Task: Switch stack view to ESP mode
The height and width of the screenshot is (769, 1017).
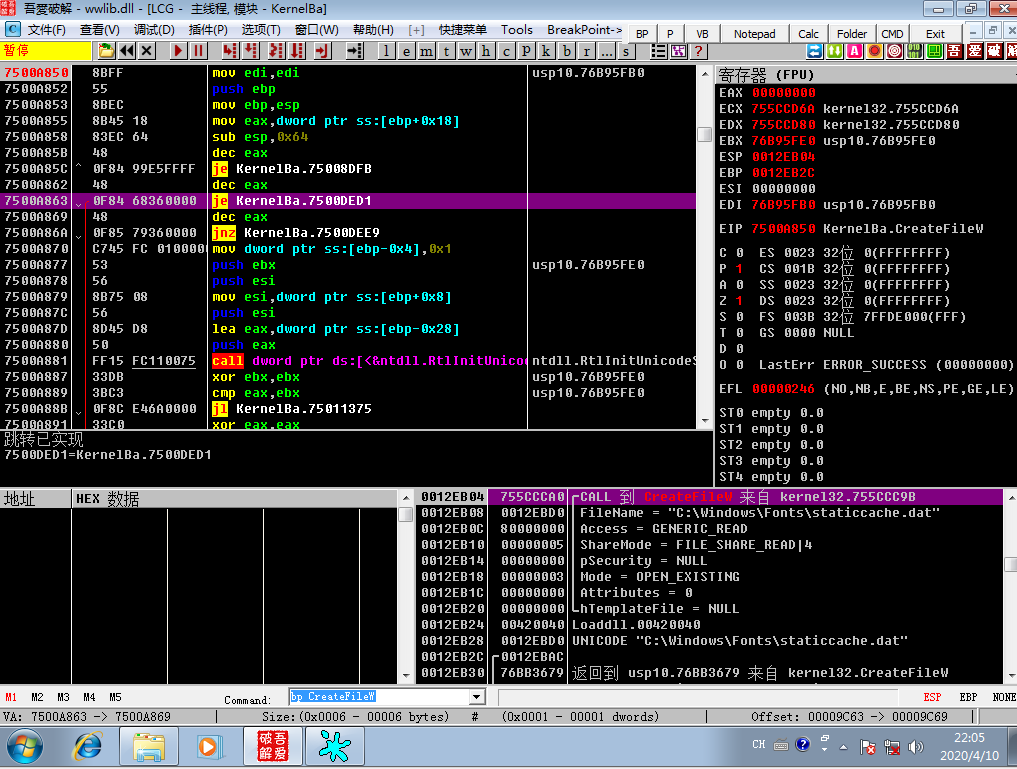Action: (932, 697)
